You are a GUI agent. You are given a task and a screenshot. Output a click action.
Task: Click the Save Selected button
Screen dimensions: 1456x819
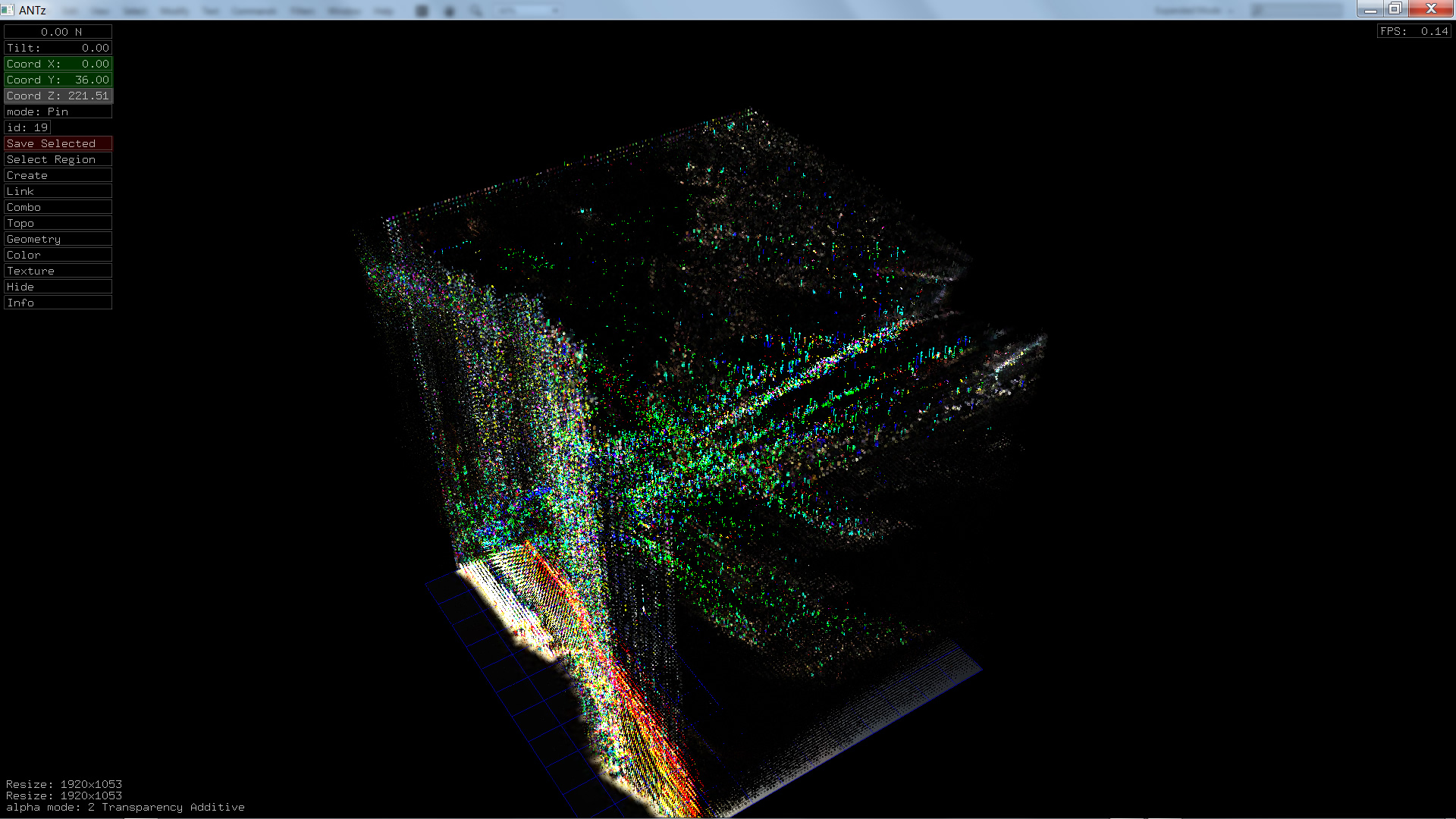(58, 143)
